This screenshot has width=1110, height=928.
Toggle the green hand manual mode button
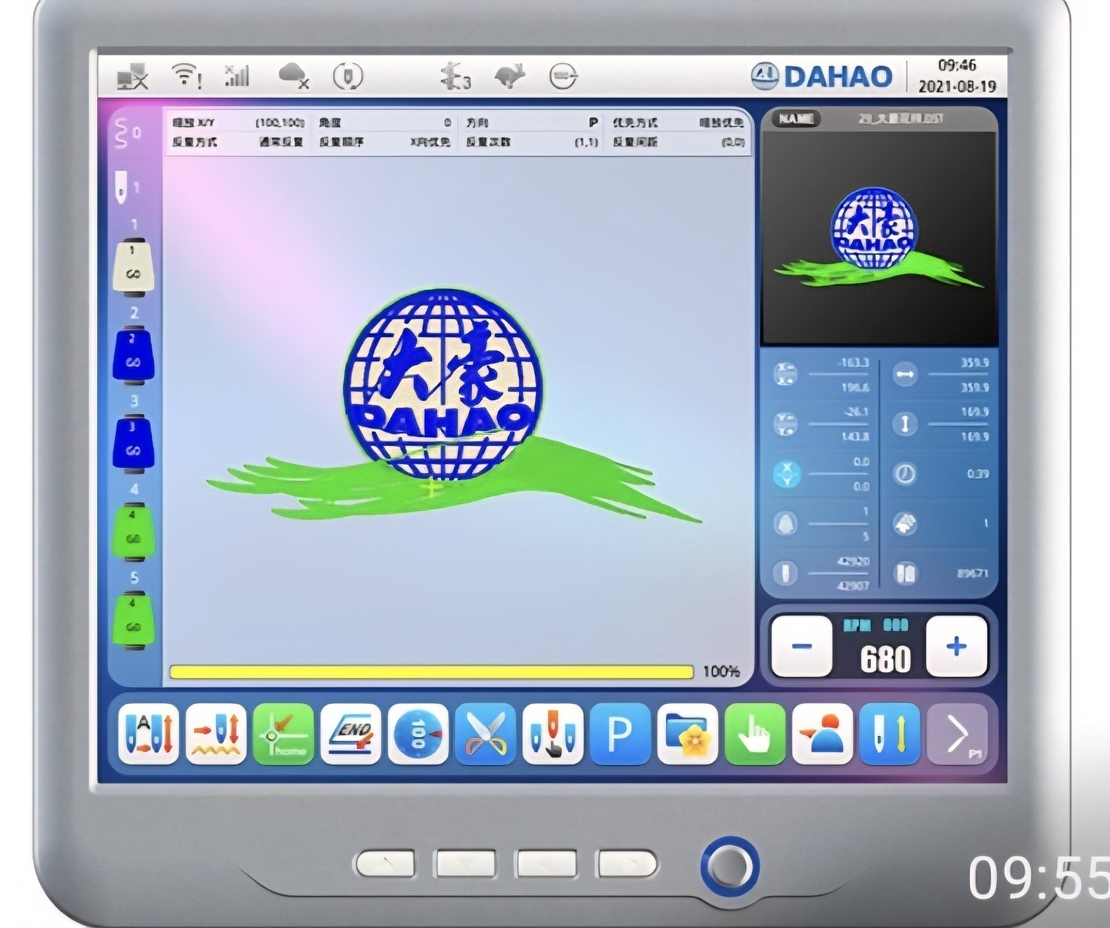click(755, 735)
